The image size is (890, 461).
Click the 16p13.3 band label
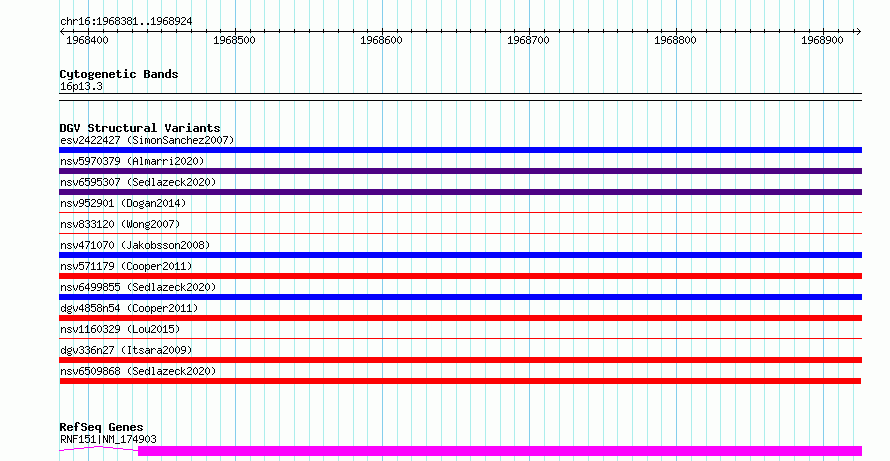[81, 87]
